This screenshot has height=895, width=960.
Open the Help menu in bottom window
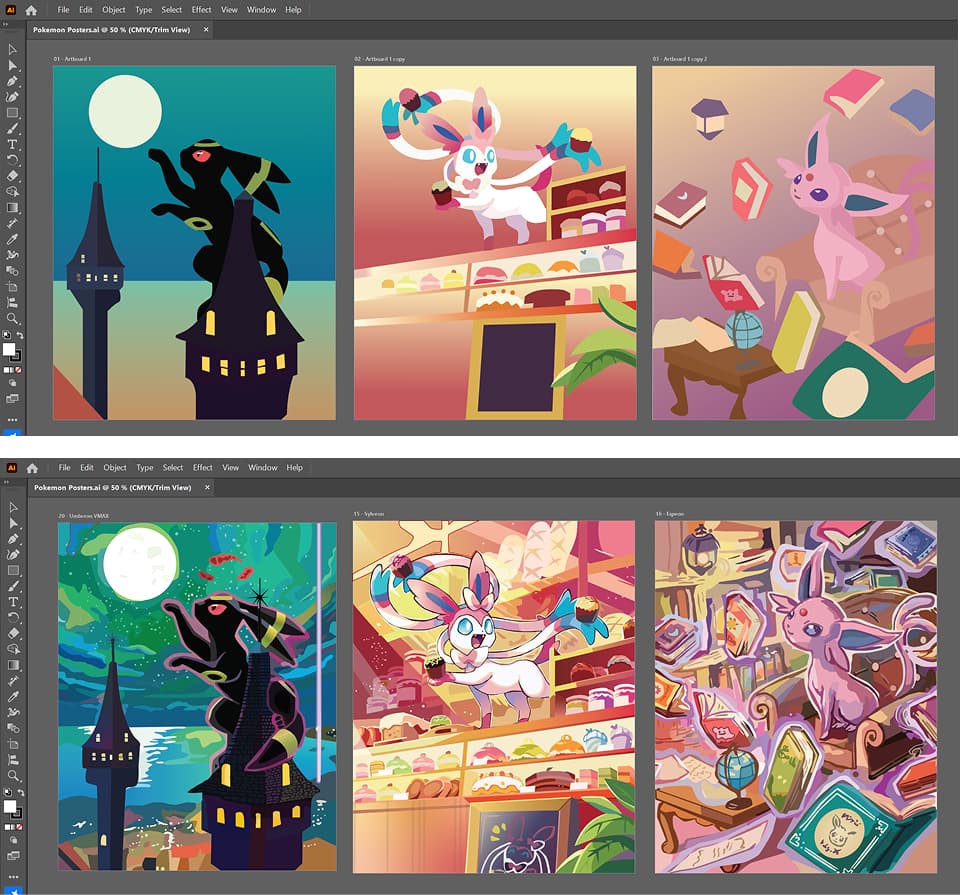pos(294,468)
